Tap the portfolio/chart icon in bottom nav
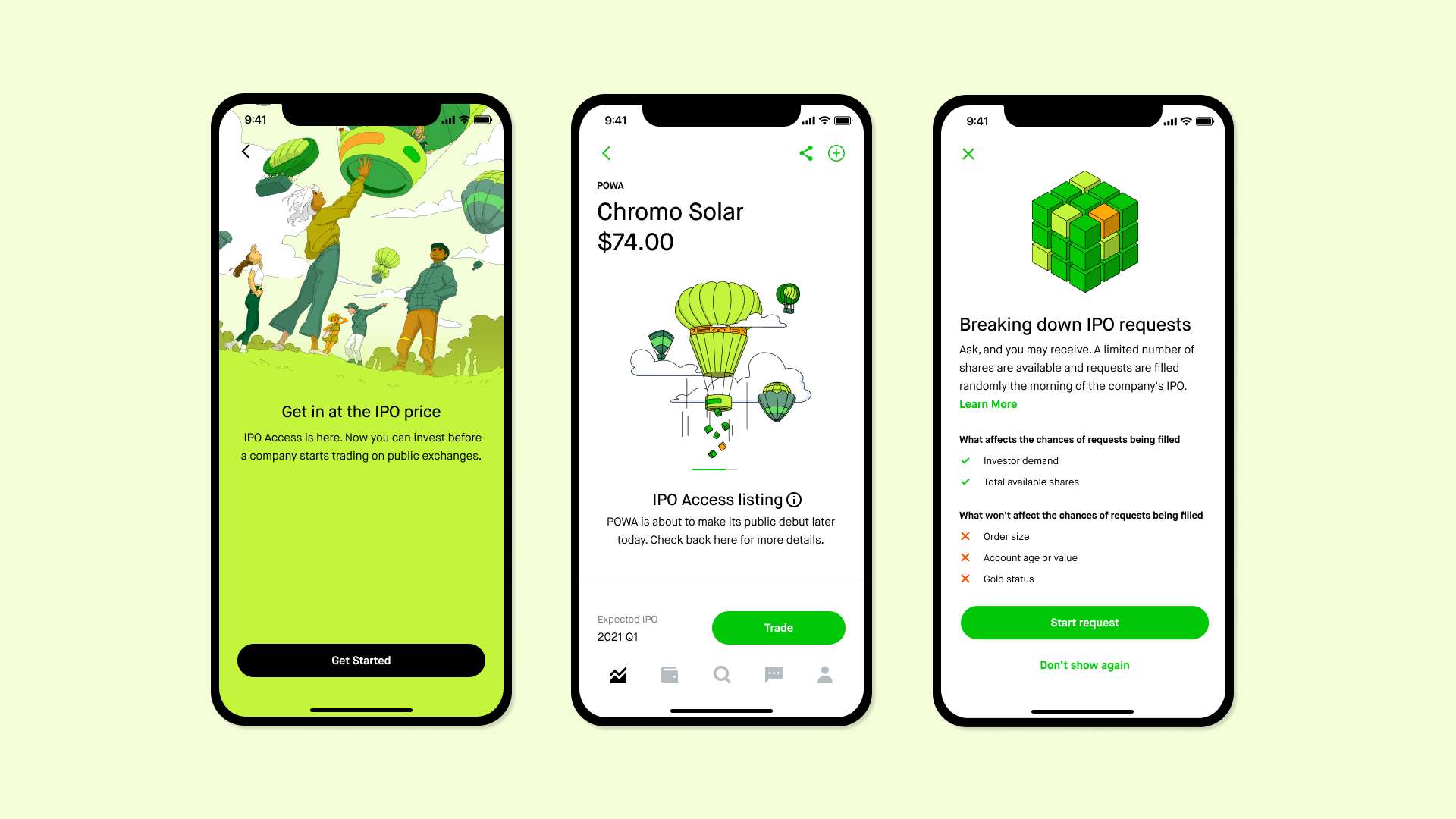 click(617, 675)
